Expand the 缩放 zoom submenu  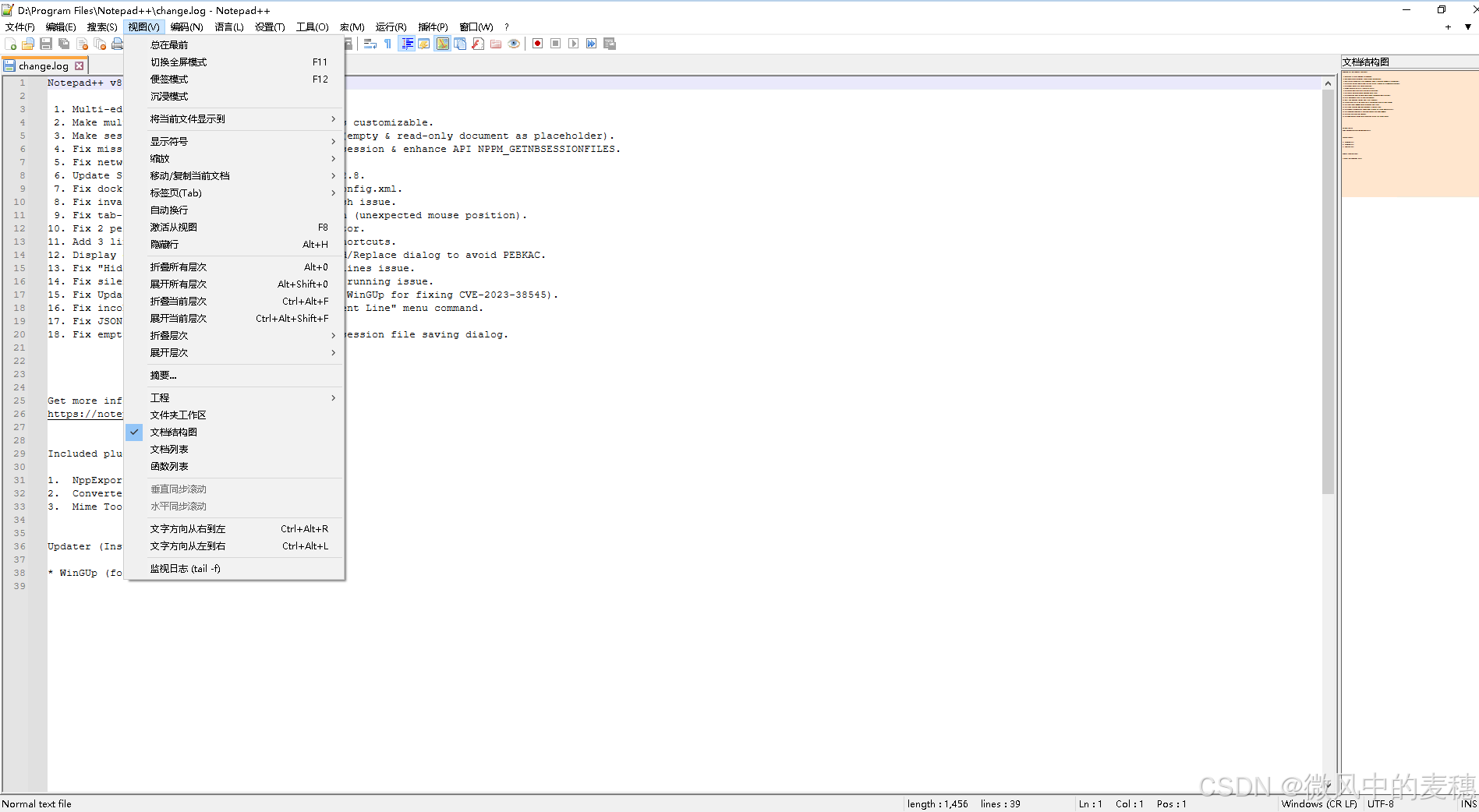pos(234,159)
